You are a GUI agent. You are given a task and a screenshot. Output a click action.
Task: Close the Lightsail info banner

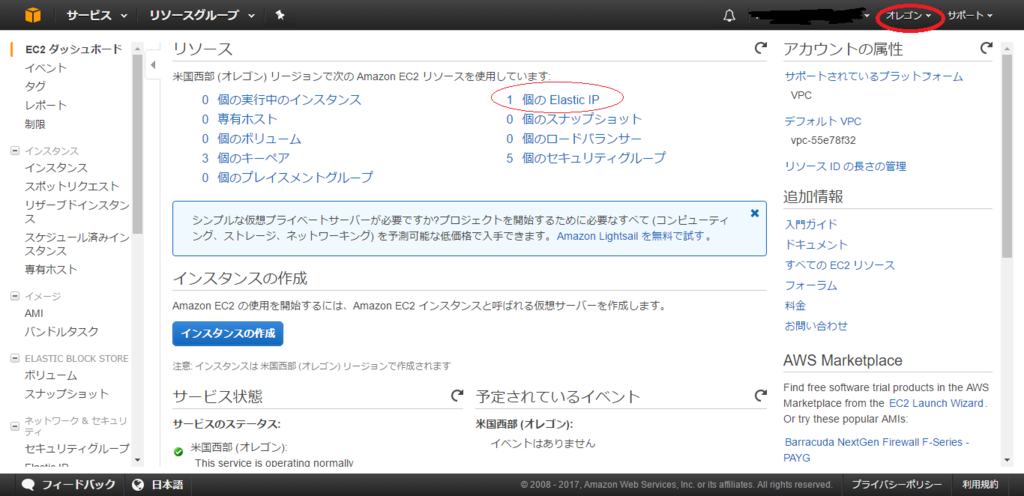click(755, 213)
